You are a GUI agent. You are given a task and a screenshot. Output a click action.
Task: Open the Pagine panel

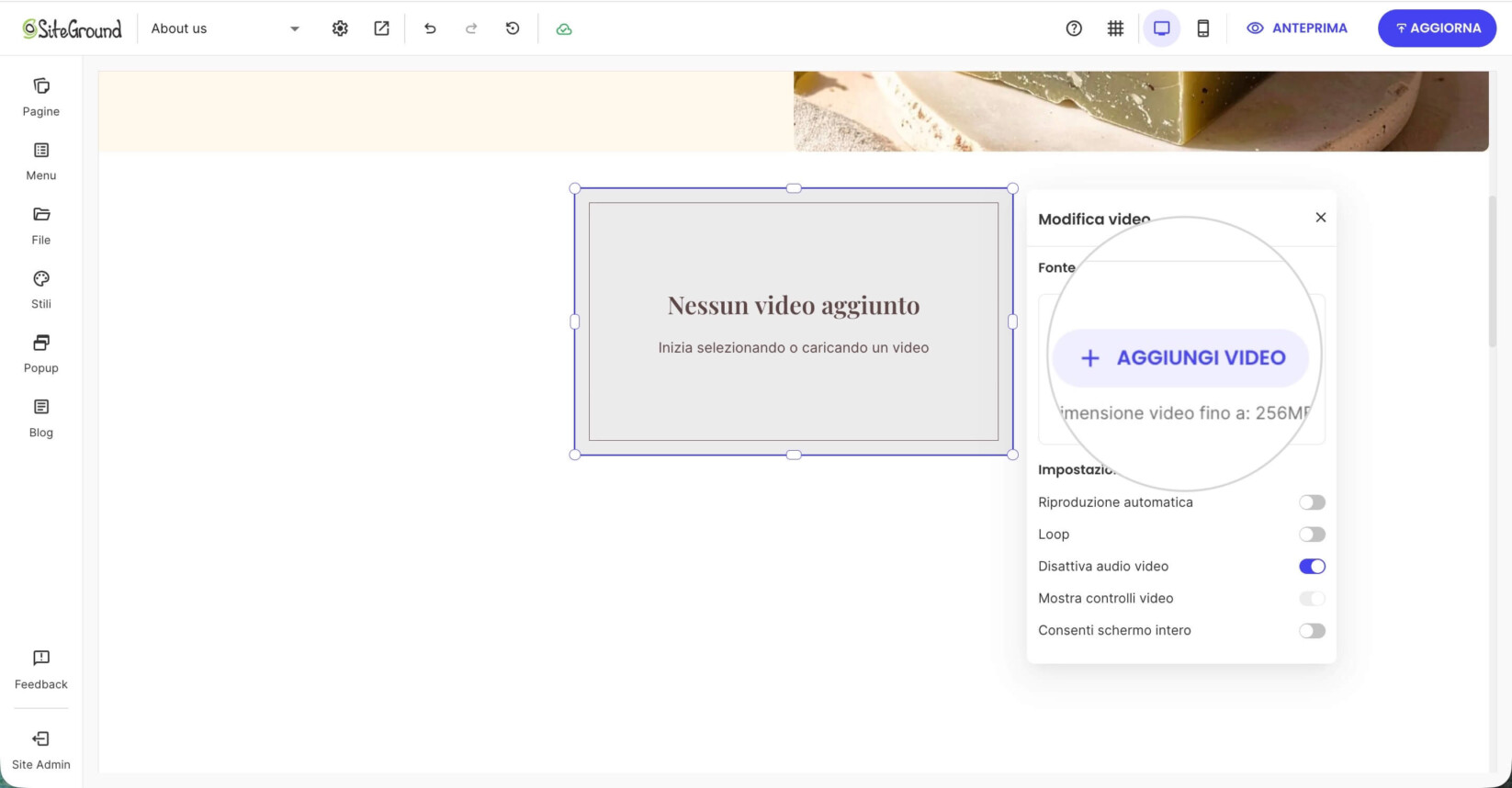click(41, 97)
